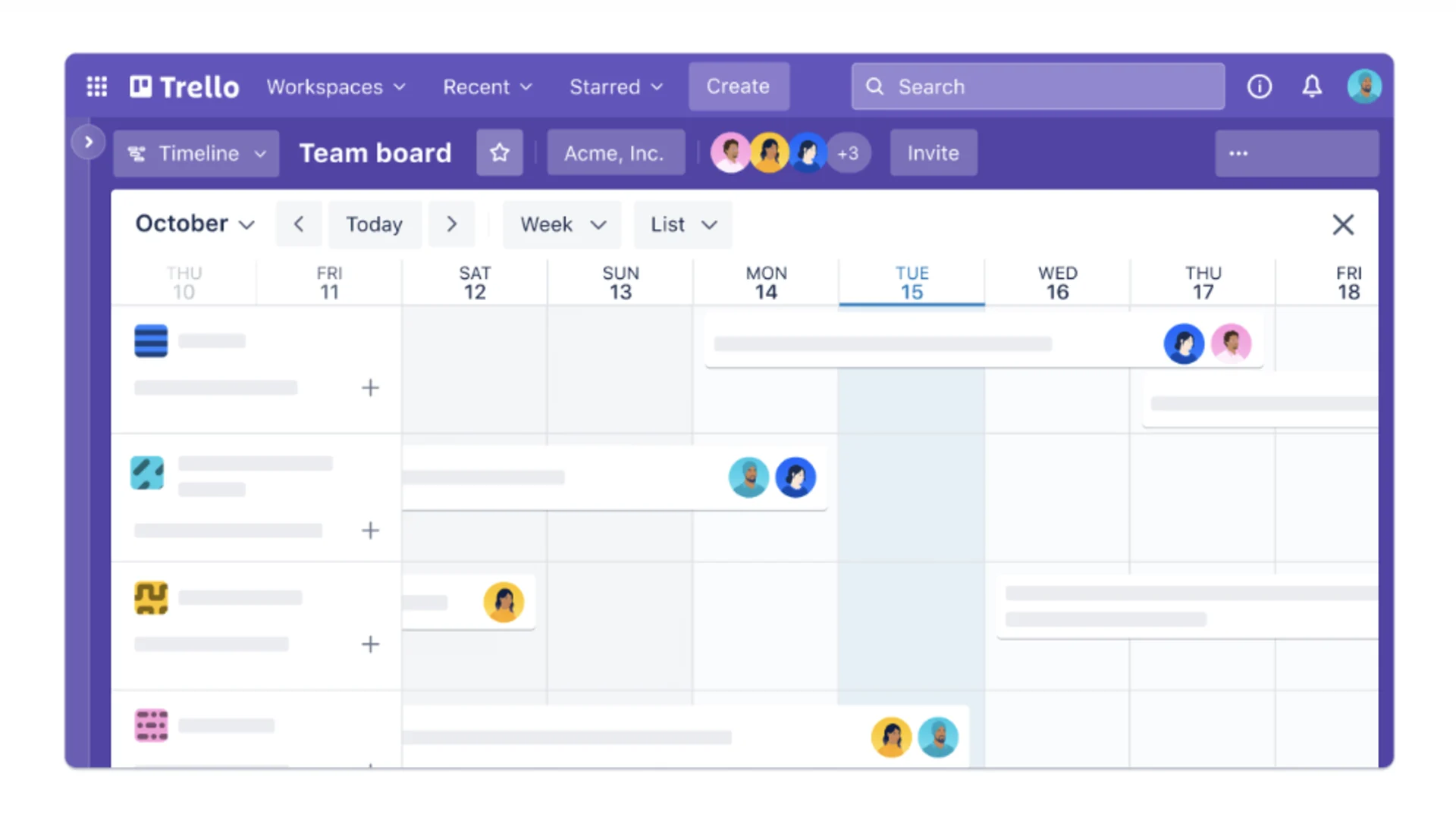The image size is (1456, 836).
Task: Open the October month selector
Action: pyautogui.click(x=193, y=224)
